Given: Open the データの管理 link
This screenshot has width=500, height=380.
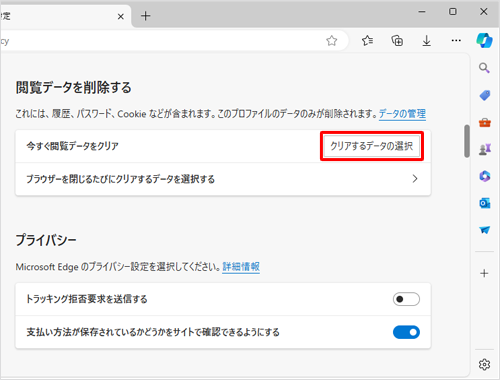Looking at the screenshot, I should 402,114.
